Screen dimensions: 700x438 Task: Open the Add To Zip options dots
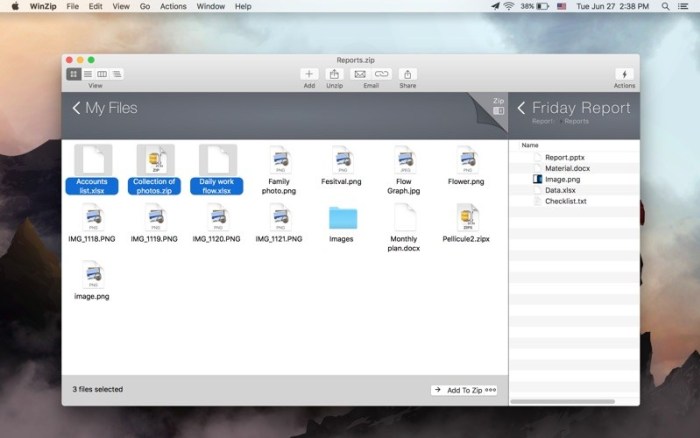pos(490,389)
